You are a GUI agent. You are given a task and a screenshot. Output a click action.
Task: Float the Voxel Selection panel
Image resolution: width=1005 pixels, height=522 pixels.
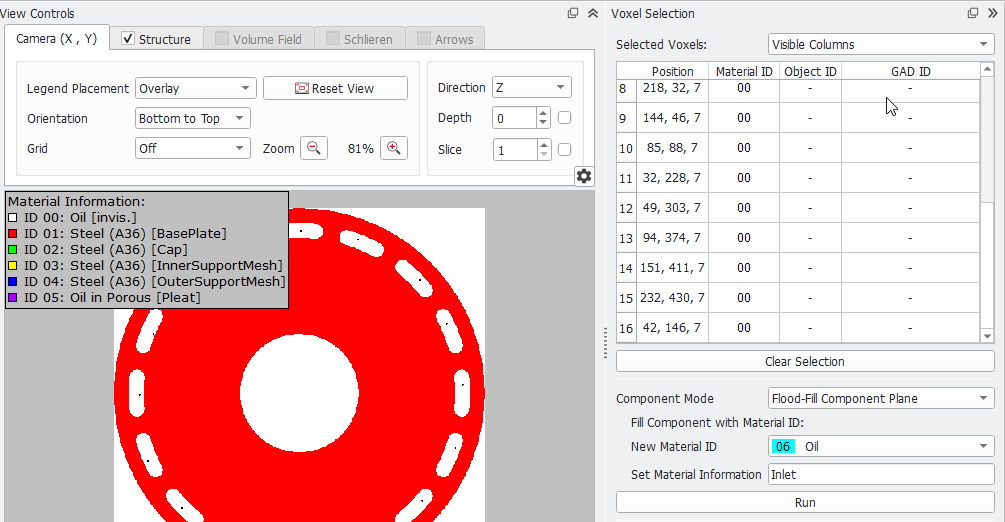(x=973, y=13)
